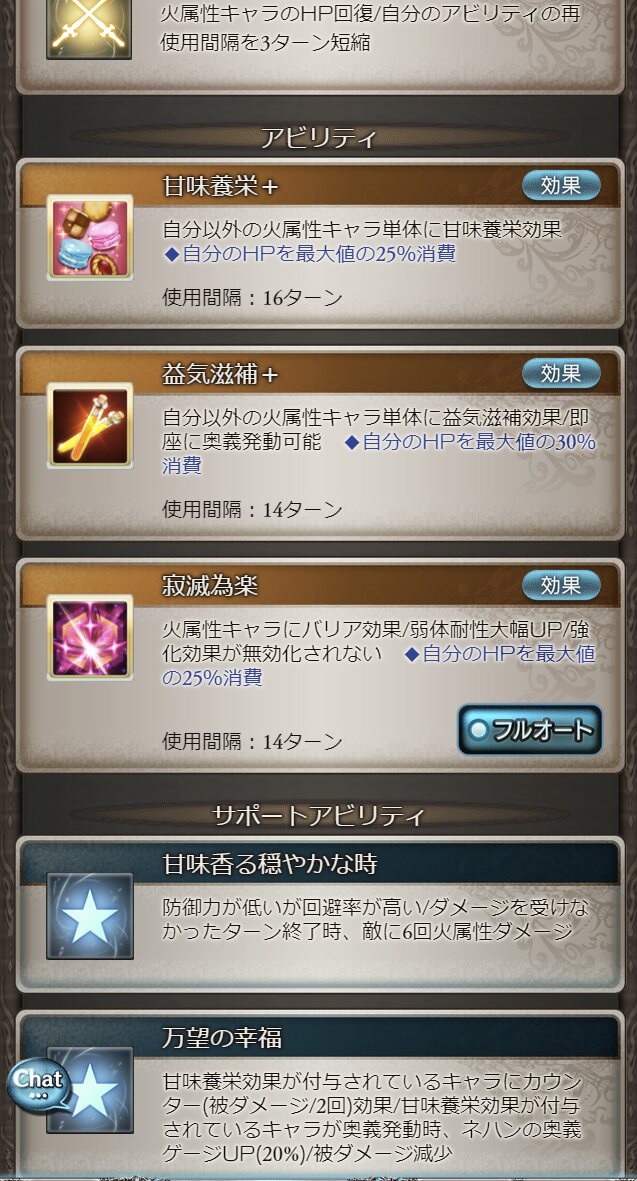Select the 万望の幸福 support ability header

click(x=320, y=1037)
